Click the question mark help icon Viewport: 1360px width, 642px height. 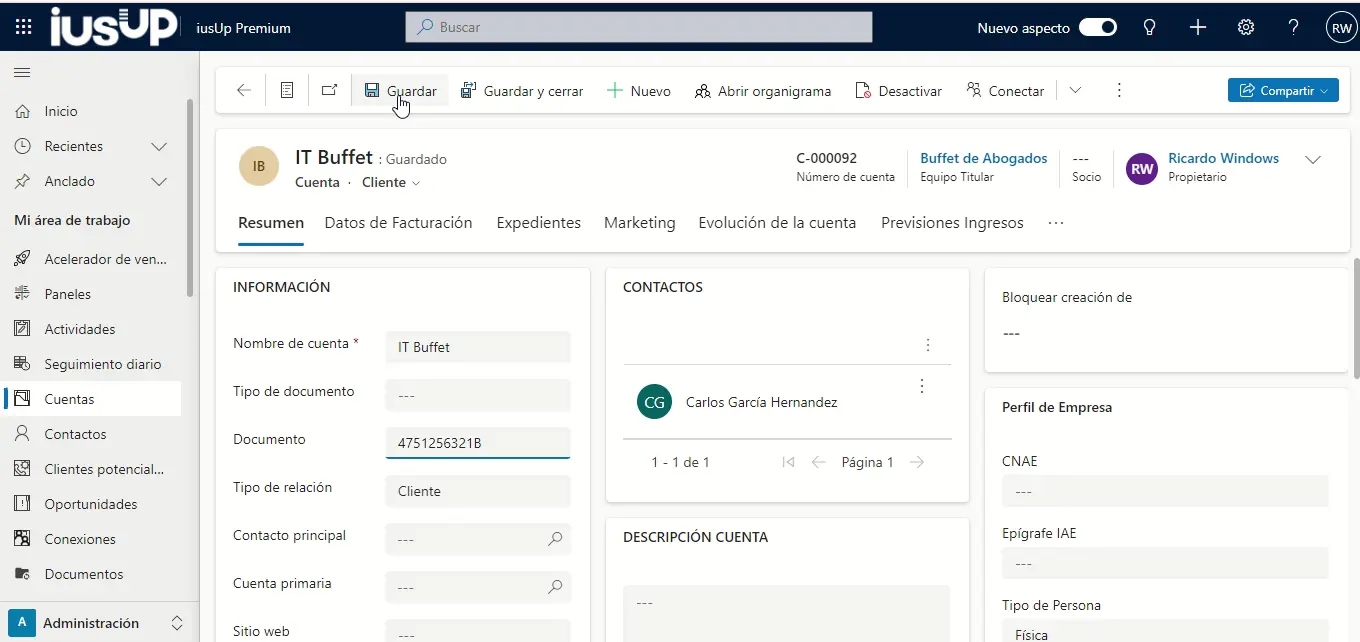(x=1293, y=28)
